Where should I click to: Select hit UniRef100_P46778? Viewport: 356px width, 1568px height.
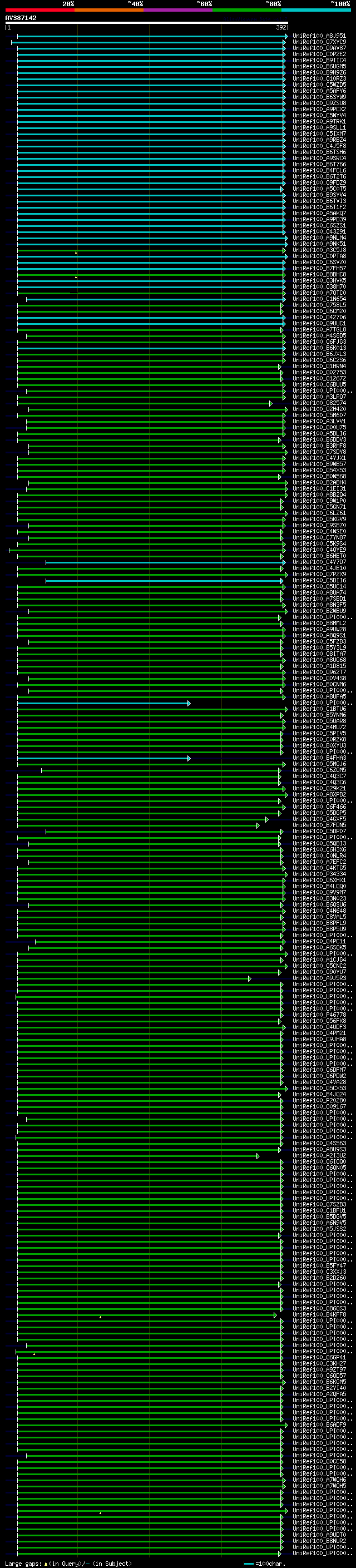pos(319,1015)
